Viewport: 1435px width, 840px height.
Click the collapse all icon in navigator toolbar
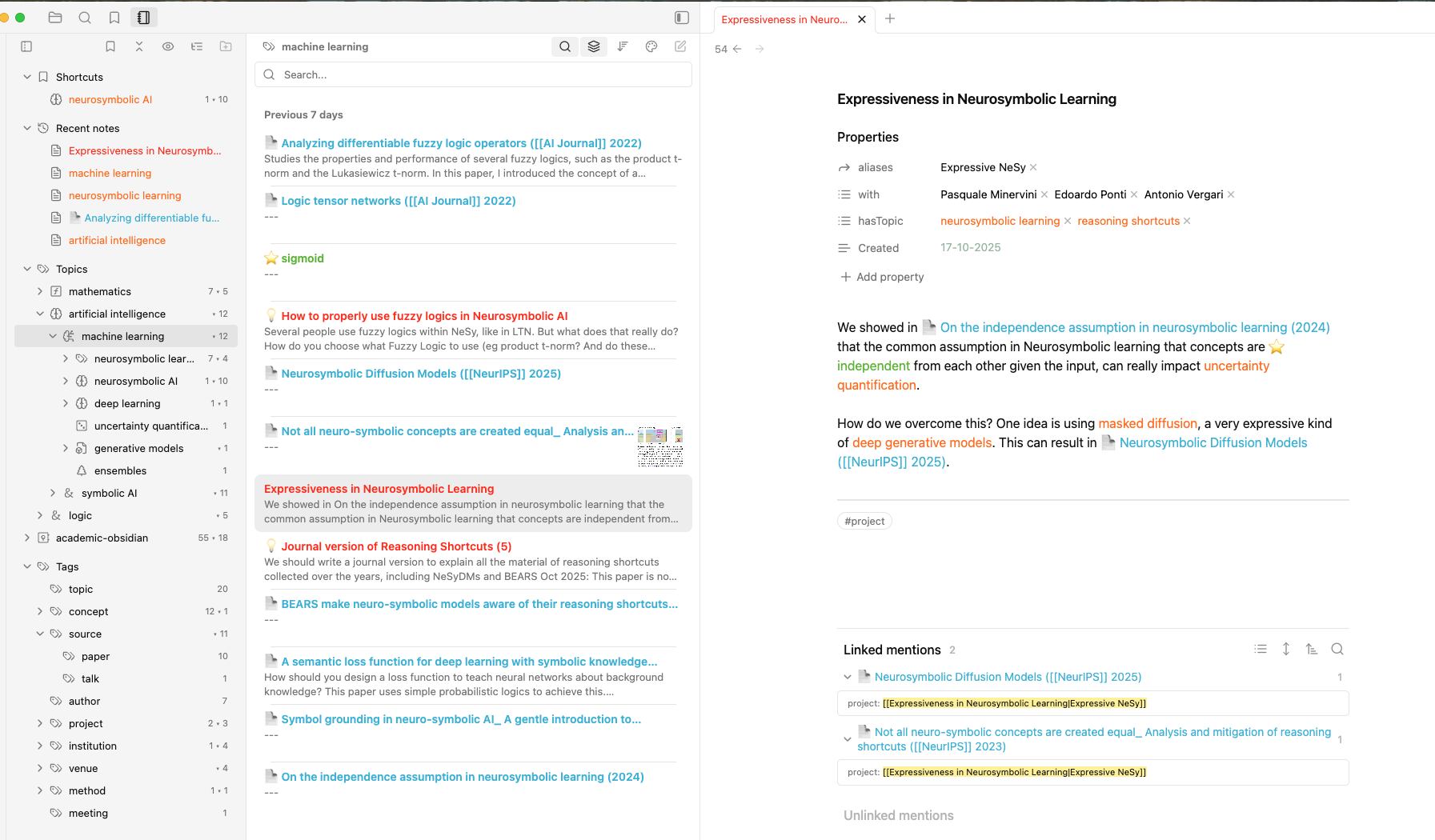[x=139, y=46]
